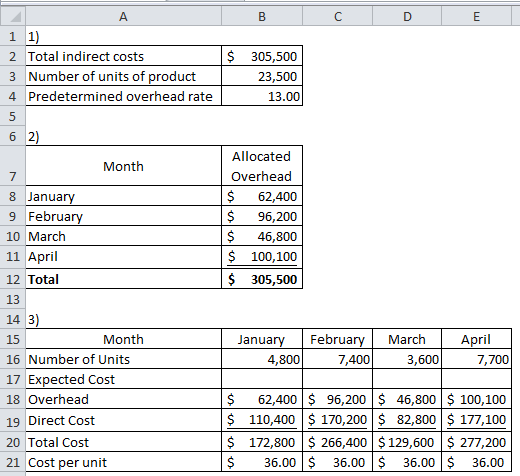520x476 pixels.
Task: Click the 100,100 overhead cell in row 18
Action: (x=476, y=399)
